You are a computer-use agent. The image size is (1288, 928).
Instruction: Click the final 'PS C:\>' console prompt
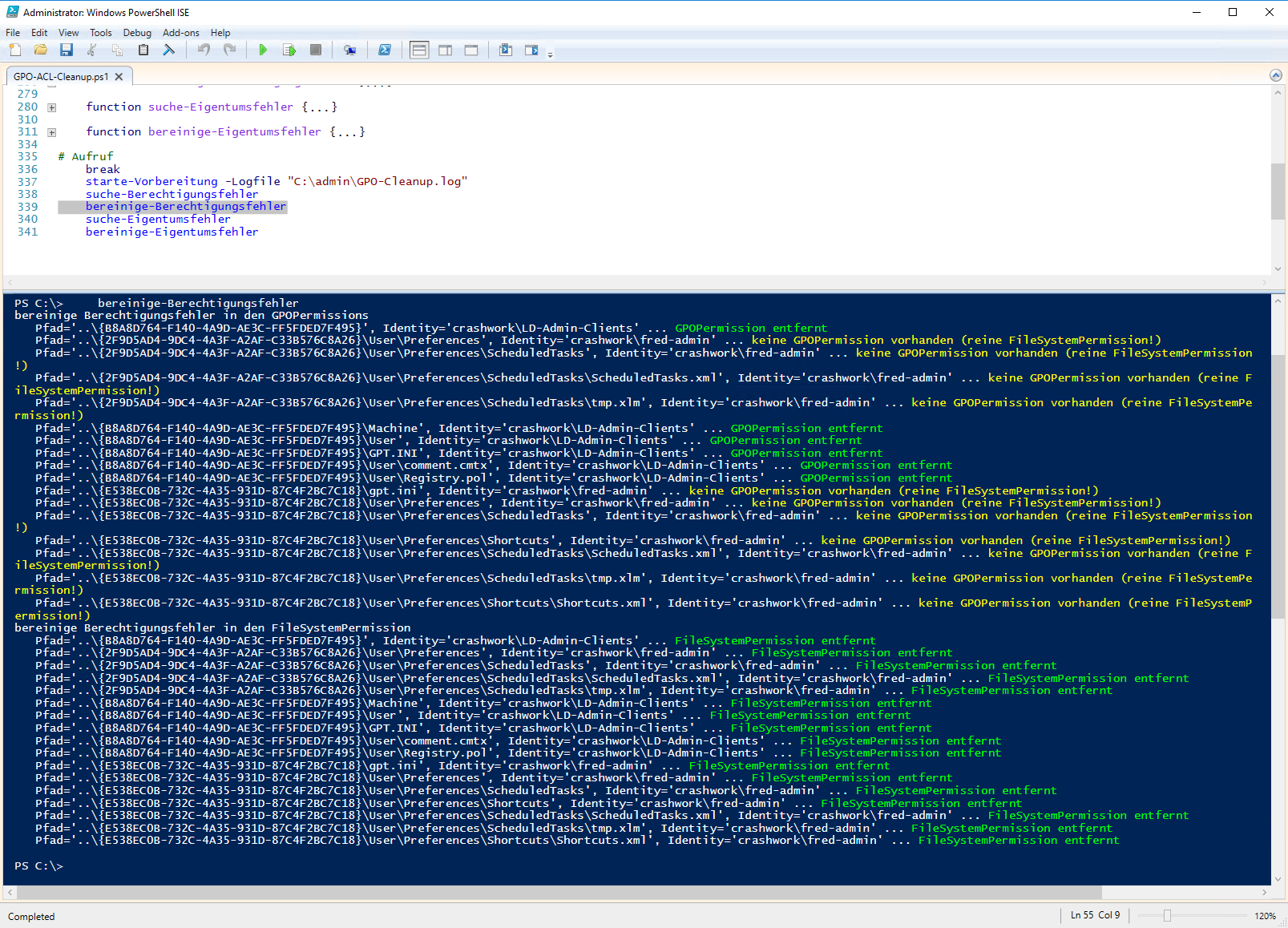point(38,865)
